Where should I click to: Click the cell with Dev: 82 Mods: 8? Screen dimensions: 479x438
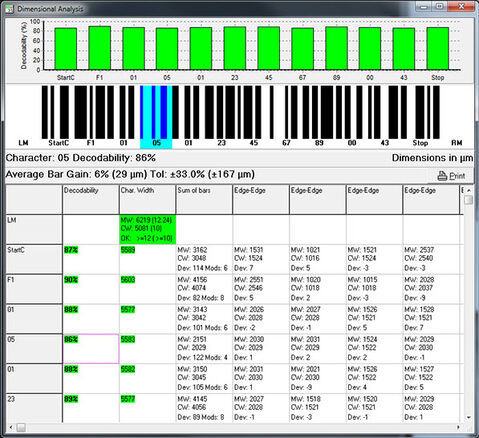[x=204, y=289]
